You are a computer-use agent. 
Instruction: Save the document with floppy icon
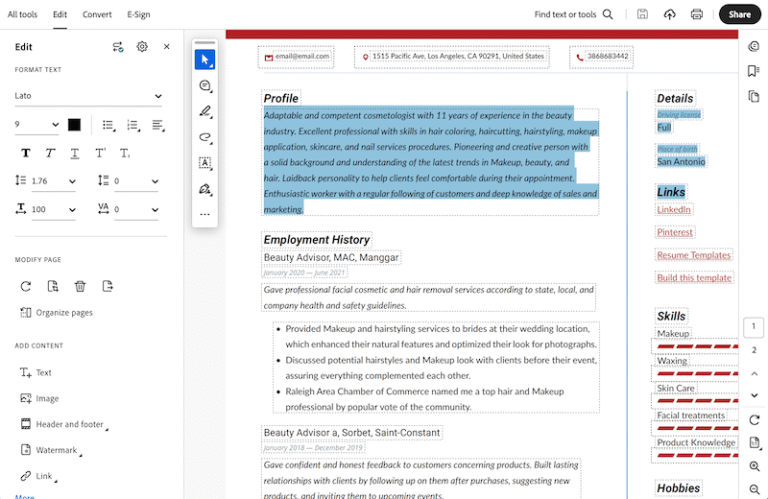click(x=642, y=14)
